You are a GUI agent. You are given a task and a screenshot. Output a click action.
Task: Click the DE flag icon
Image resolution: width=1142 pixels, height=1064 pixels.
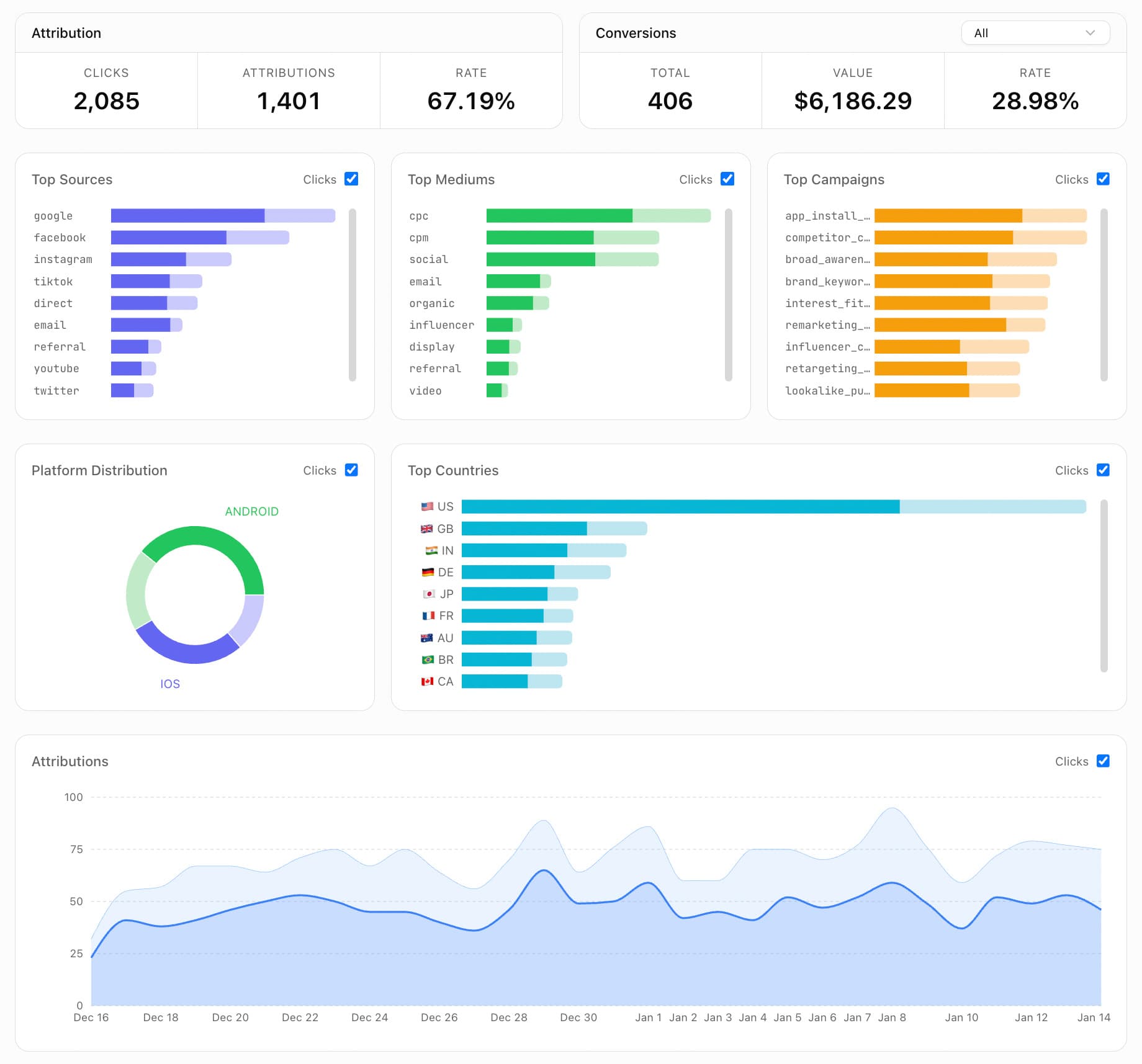428,572
